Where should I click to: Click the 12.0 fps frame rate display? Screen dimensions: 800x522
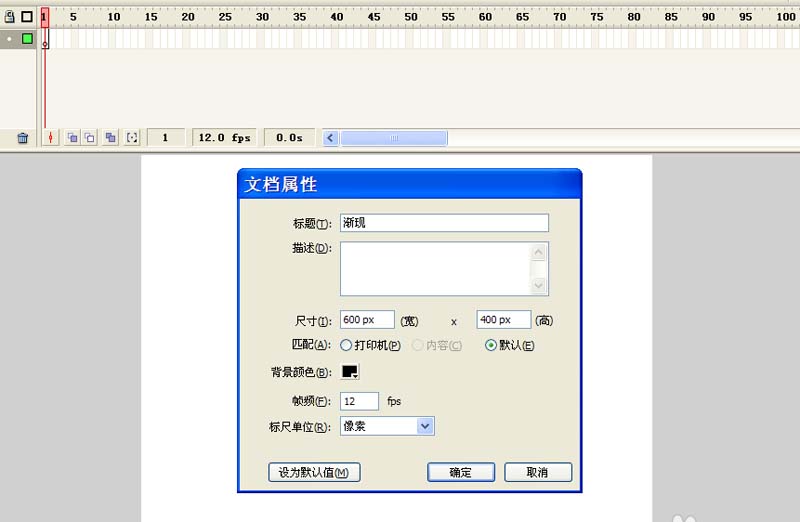[224, 138]
